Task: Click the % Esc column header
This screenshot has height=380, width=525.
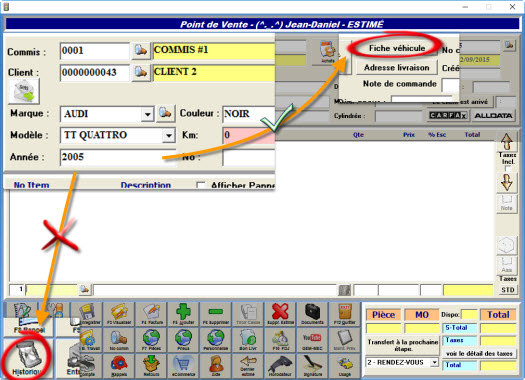Action: (437, 135)
